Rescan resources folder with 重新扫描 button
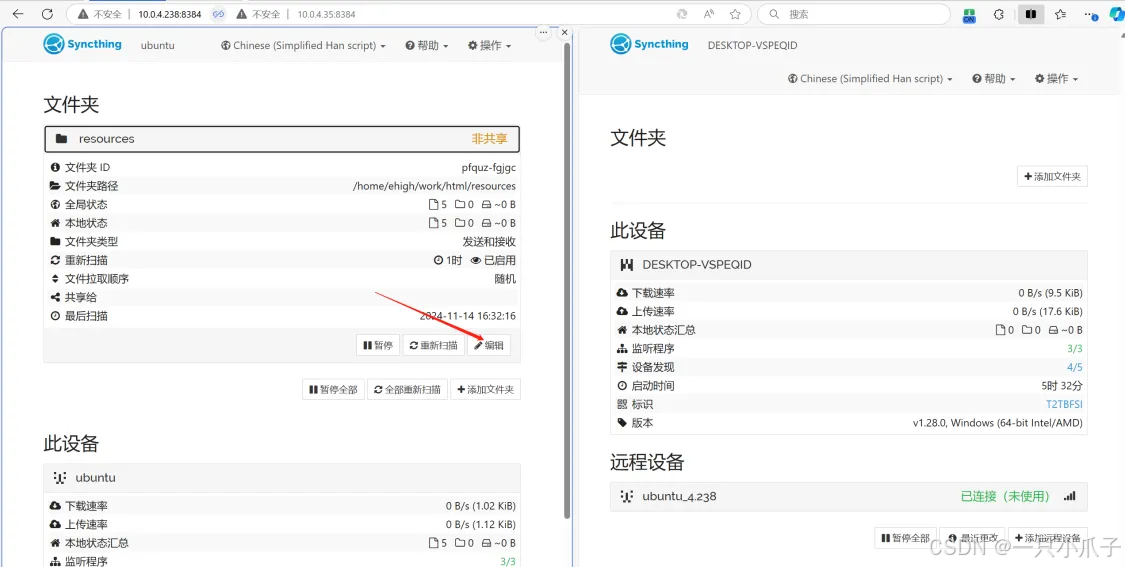Image resolution: width=1125 pixels, height=567 pixels. click(x=433, y=345)
